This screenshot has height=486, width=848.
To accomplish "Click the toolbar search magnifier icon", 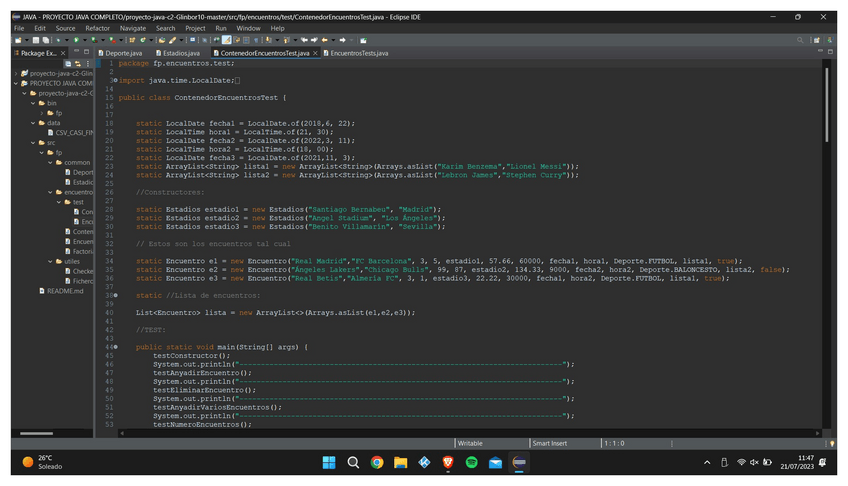I will tap(801, 40).
